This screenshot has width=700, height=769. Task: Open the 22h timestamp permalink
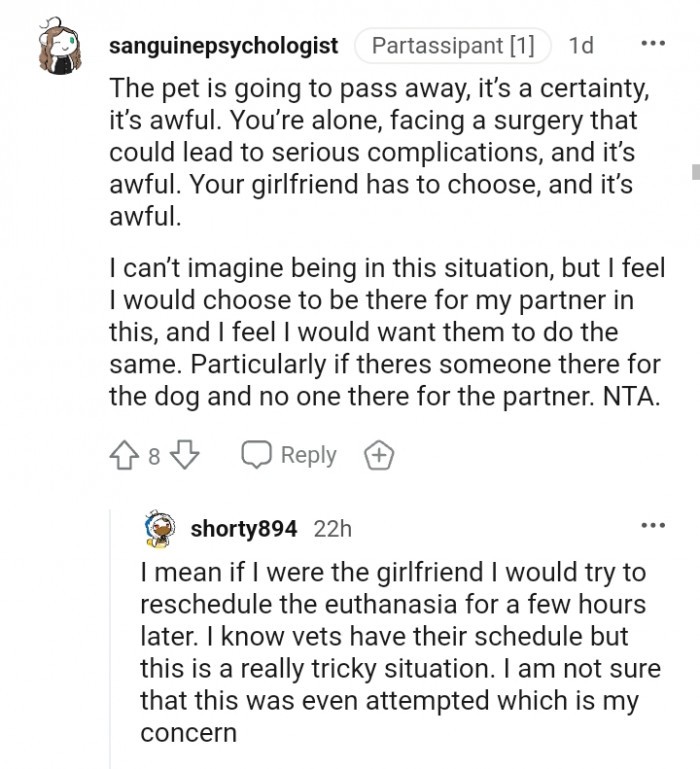[x=332, y=529]
